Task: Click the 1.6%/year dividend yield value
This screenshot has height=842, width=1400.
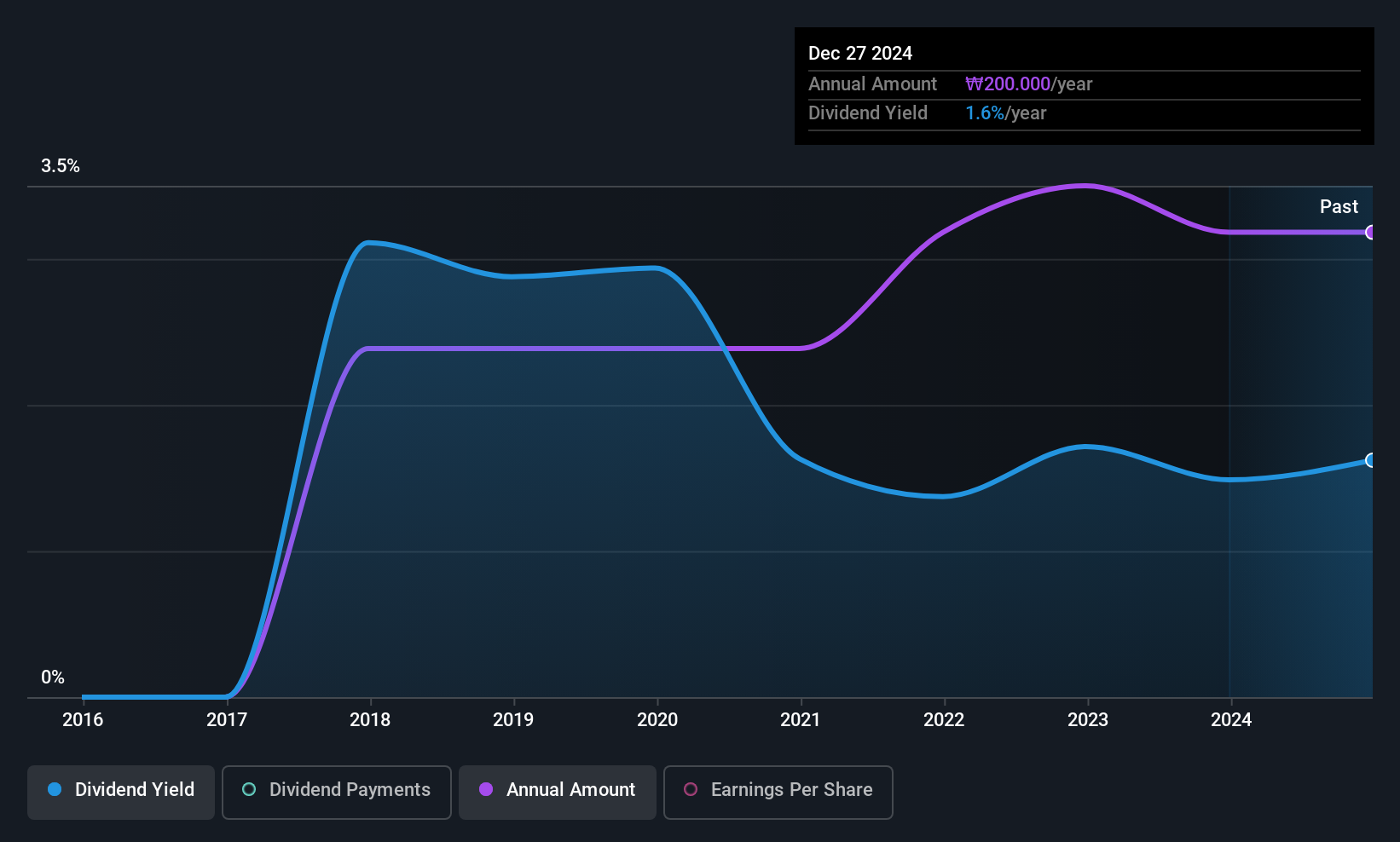Action: pos(1005,112)
